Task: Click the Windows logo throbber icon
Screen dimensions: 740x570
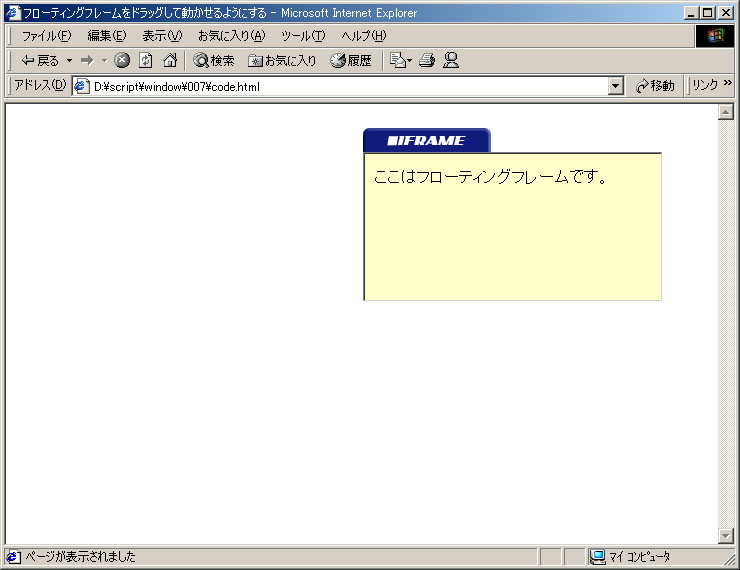Action: coord(715,36)
